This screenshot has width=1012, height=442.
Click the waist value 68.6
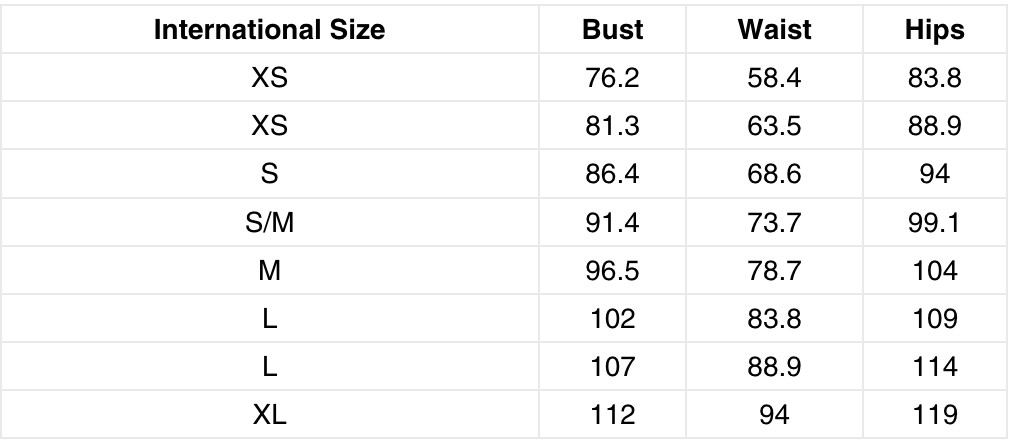tap(773, 174)
